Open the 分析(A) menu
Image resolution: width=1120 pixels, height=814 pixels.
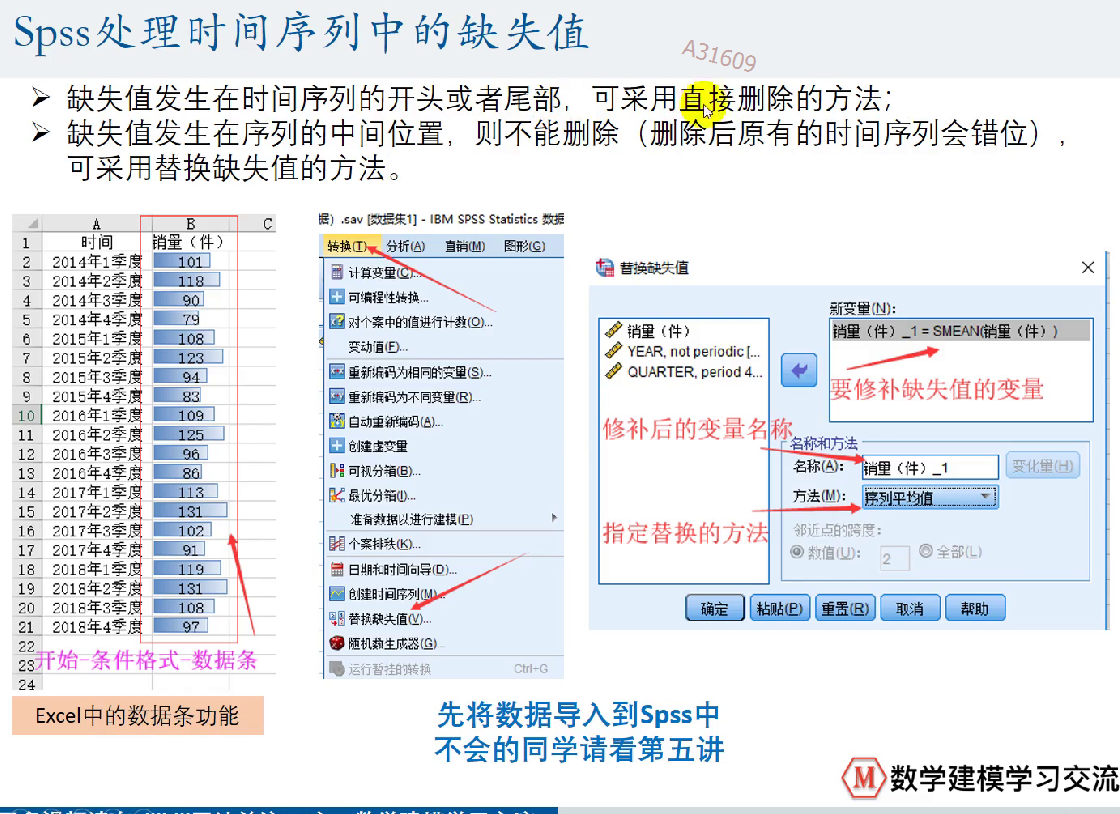point(405,246)
